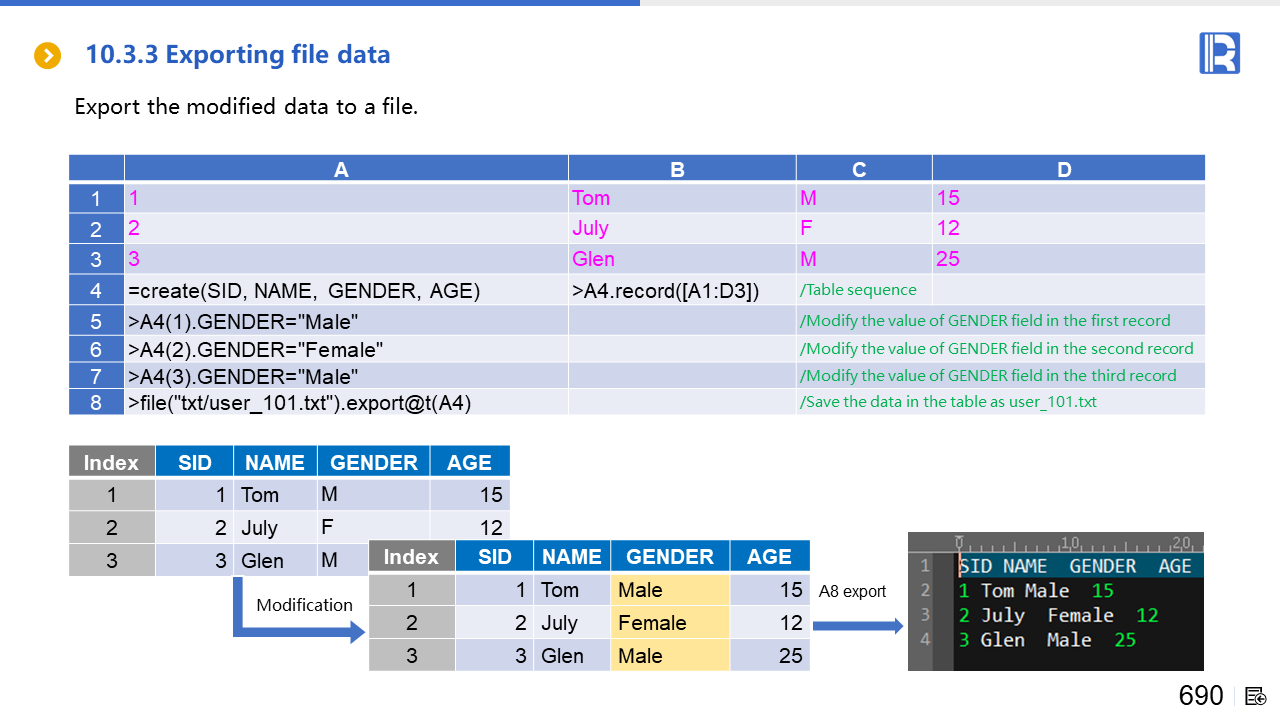Click the green "/Table sequence" comment

tap(858, 290)
